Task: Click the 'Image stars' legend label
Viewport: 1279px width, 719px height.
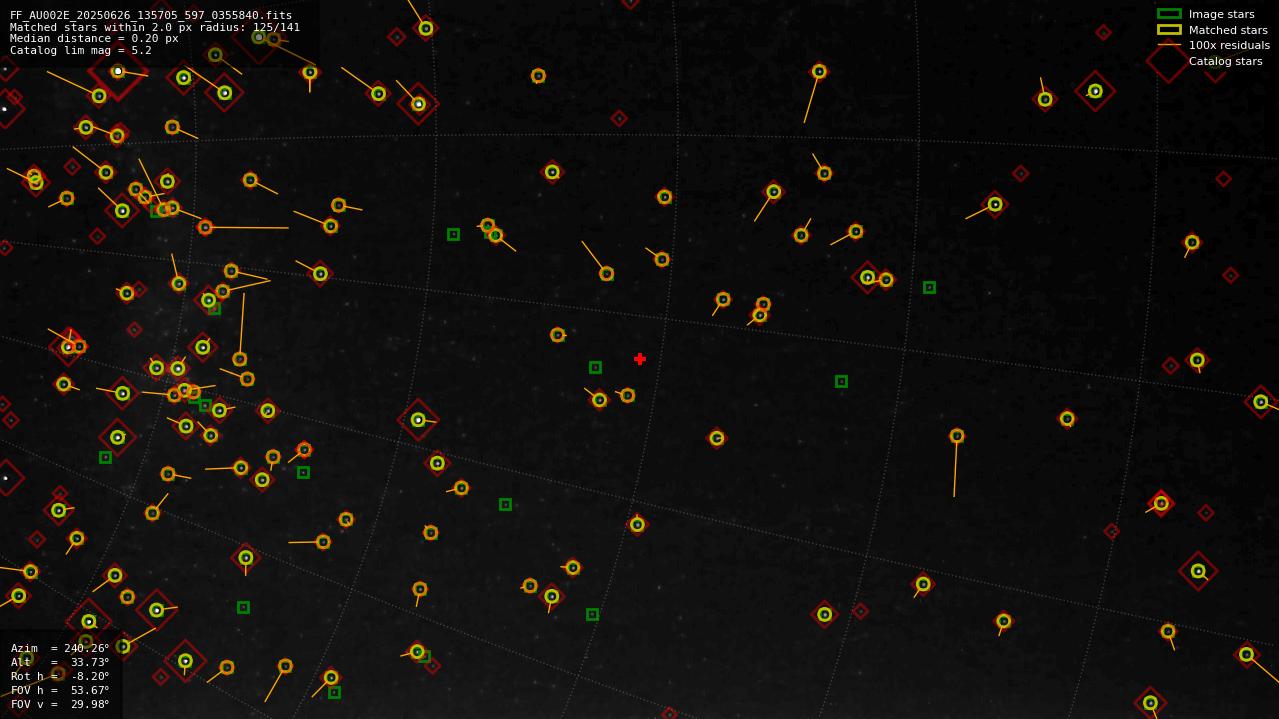Action: 1221,14
